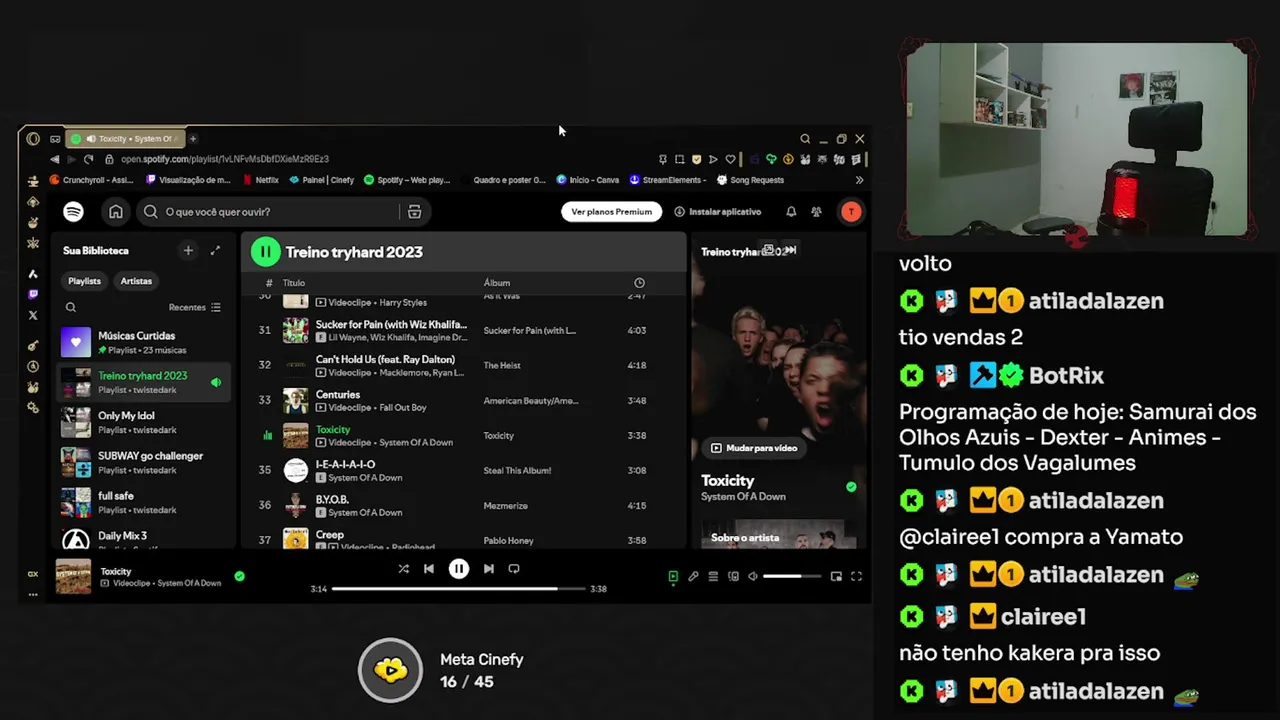
Task: Go to Spotify home via house icon
Action: [x=116, y=212]
